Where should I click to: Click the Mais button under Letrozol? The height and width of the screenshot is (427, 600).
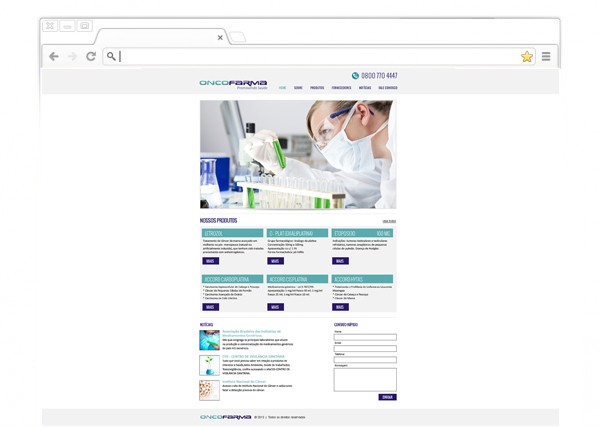(210, 261)
